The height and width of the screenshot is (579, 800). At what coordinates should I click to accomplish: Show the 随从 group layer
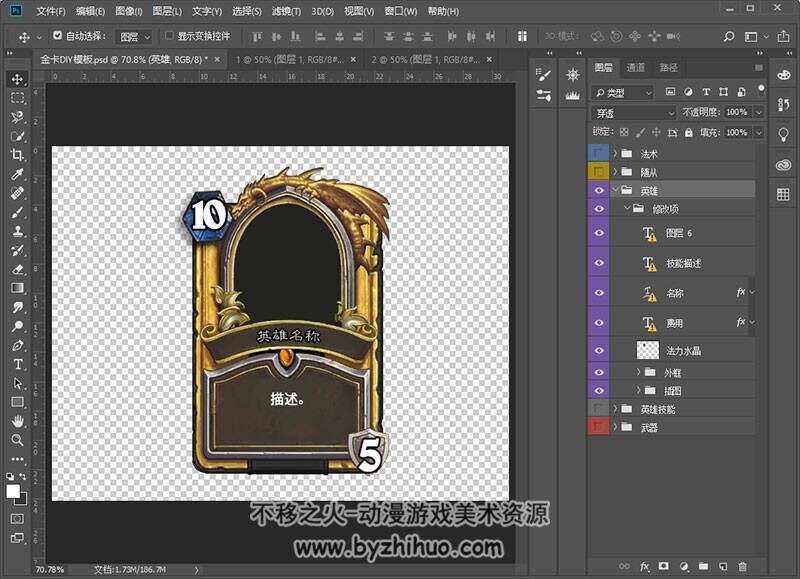(598, 172)
